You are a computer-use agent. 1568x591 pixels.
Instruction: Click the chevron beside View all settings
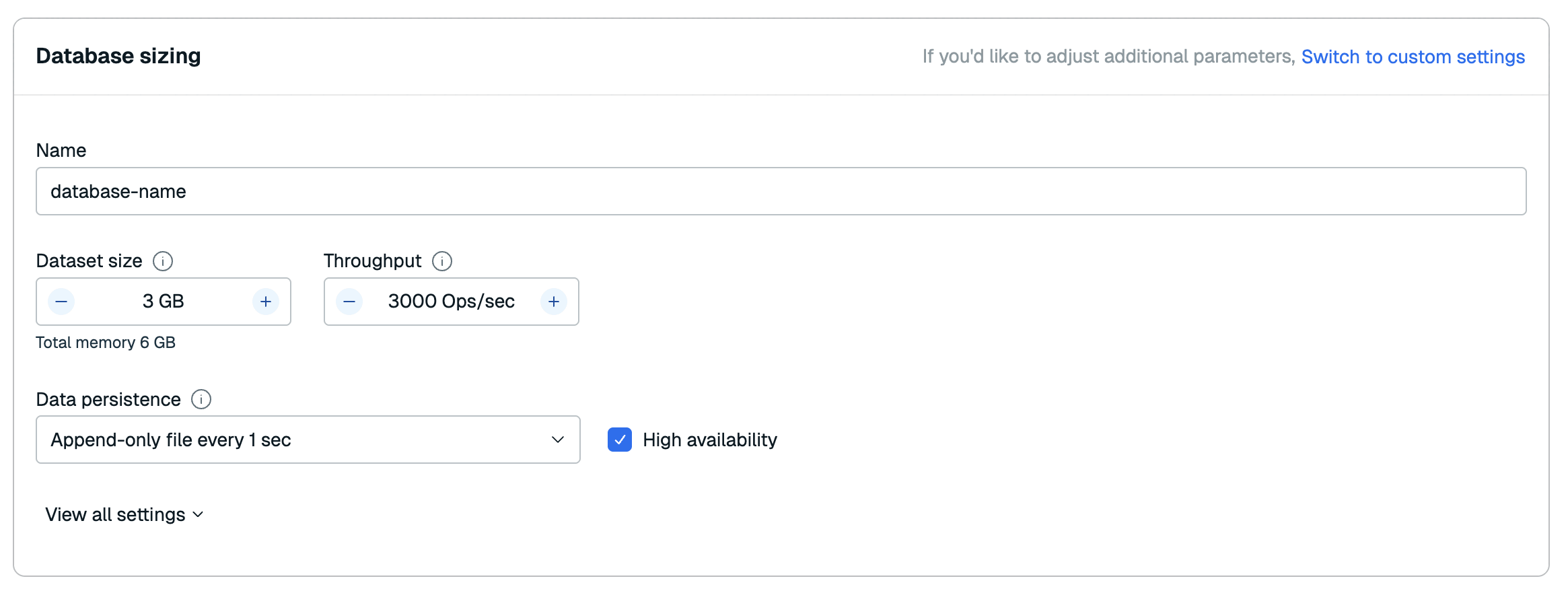click(198, 515)
